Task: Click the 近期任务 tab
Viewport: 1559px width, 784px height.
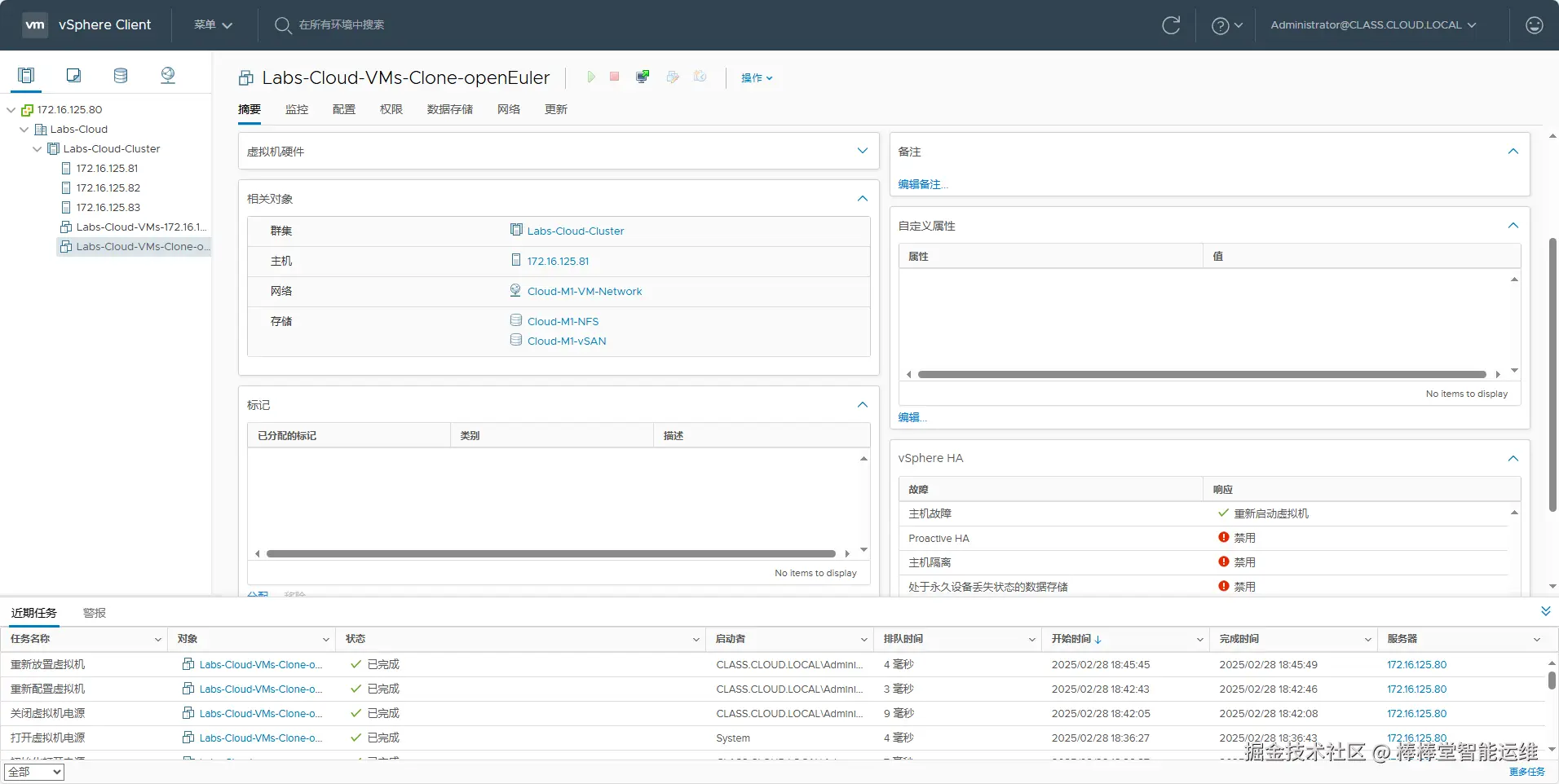Action: [34, 613]
